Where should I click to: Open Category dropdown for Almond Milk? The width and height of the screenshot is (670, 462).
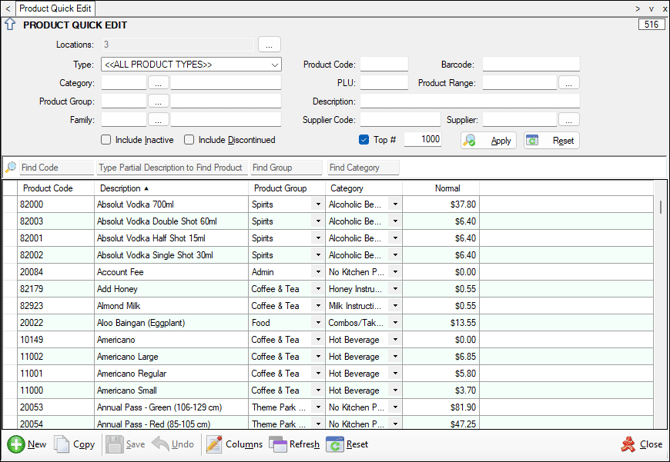(395, 306)
